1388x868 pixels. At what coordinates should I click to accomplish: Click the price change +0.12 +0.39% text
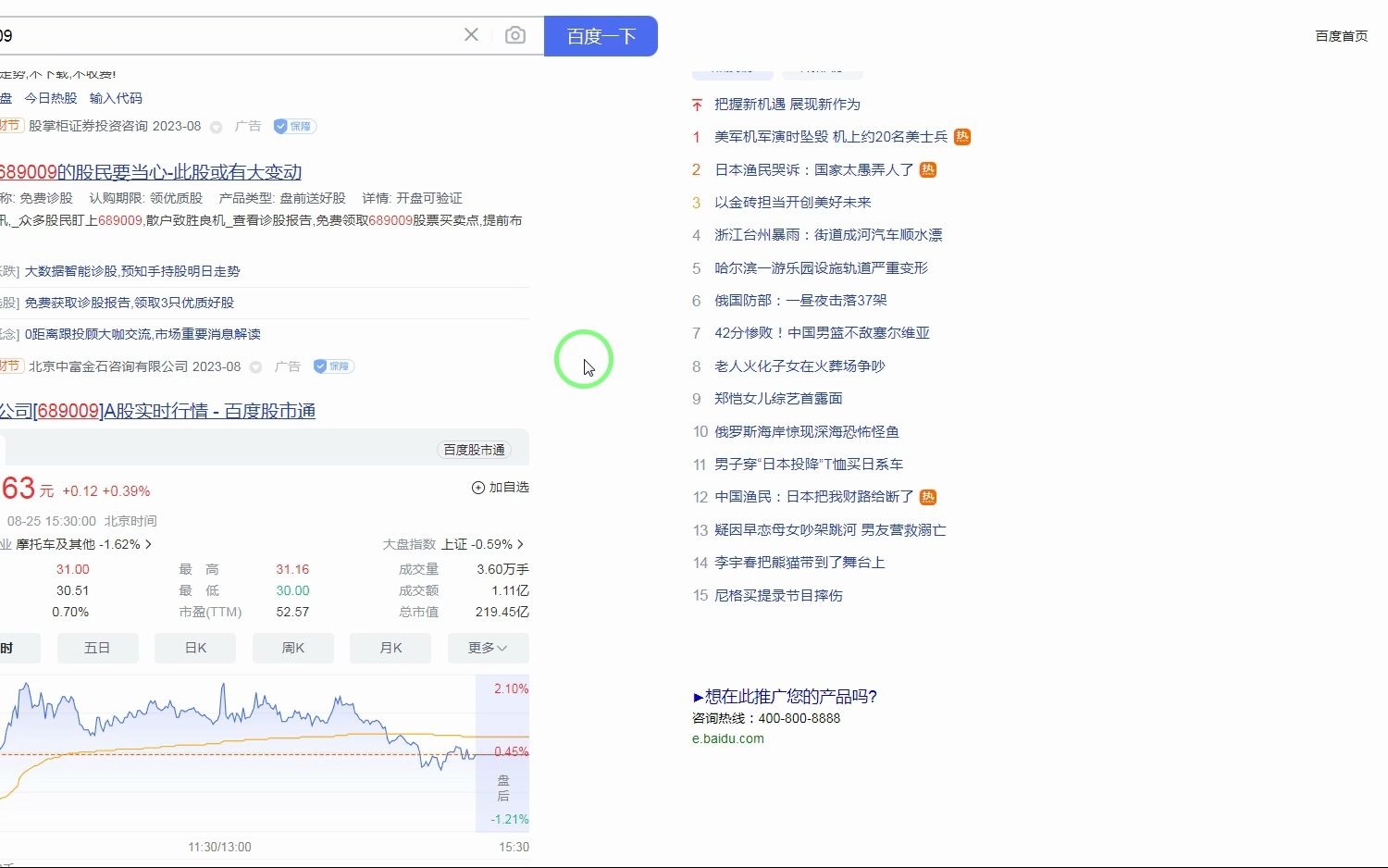click(x=106, y=491)
